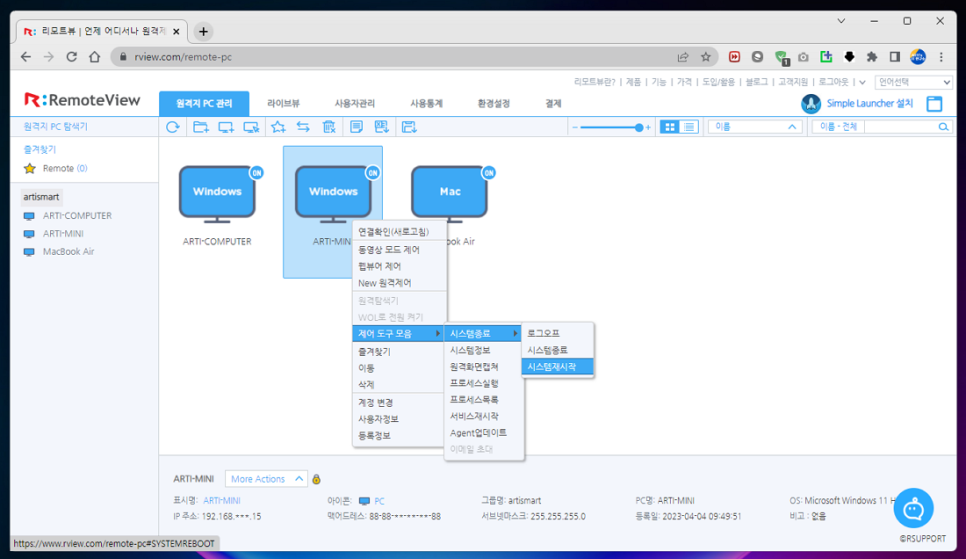The width and height of the screenshot is (966, 559).
Task: Select the ARTI-COMPUTER Windows monitor thumbnail
Action: coord(217,194)
